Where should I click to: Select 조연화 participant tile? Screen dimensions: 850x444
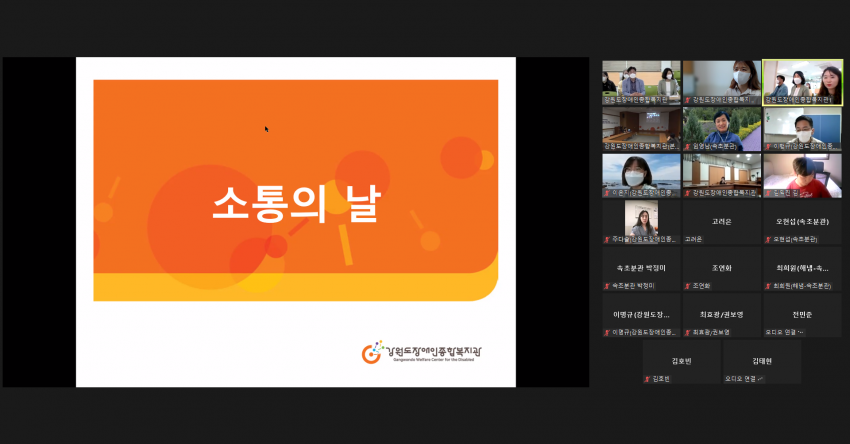pyautogui.click(x=722, y=268)
